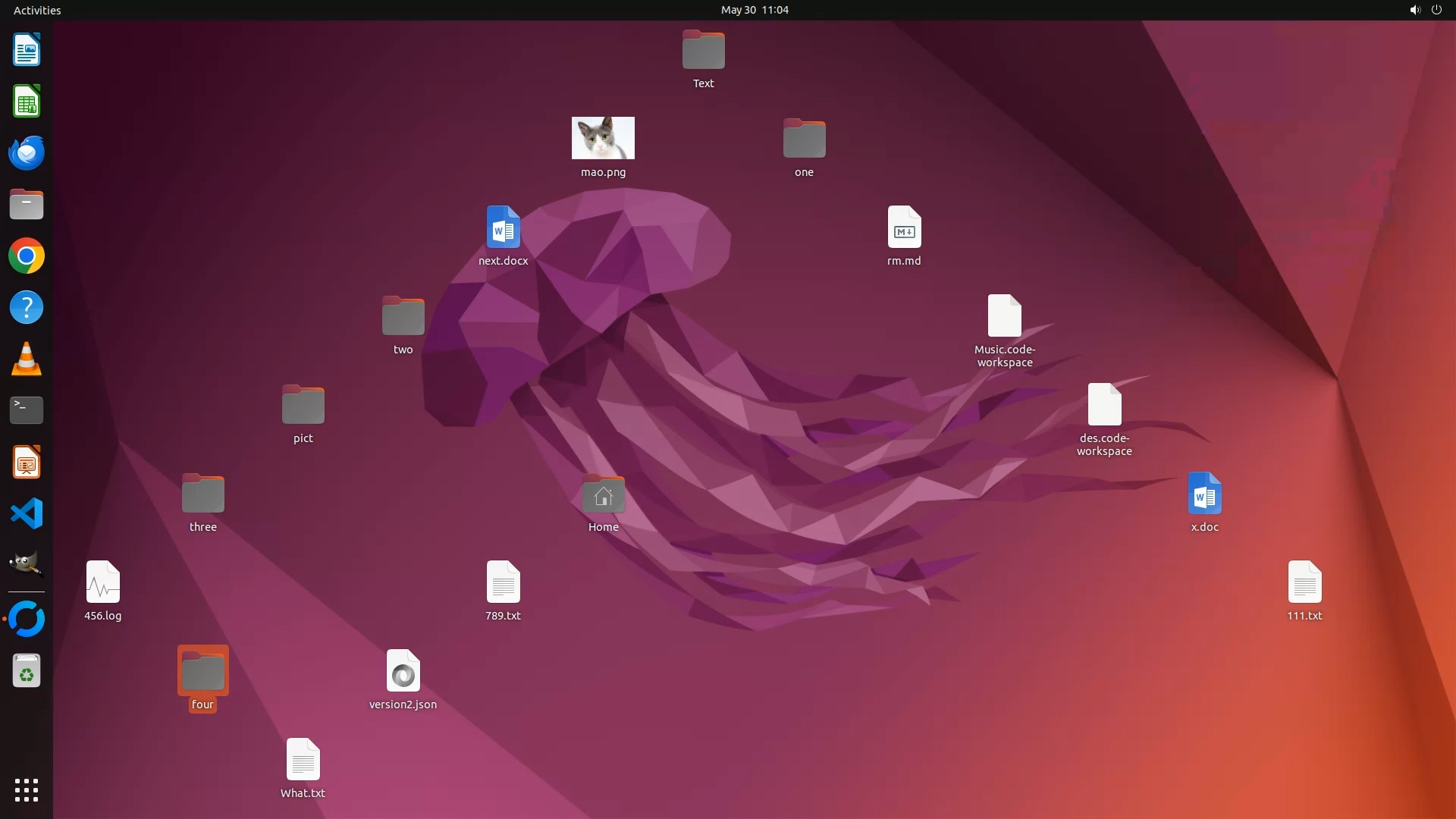Open LibreOffice Impress from the dock
The height and width of the screenshot is (819, 1456).
(x=27, y=462)
